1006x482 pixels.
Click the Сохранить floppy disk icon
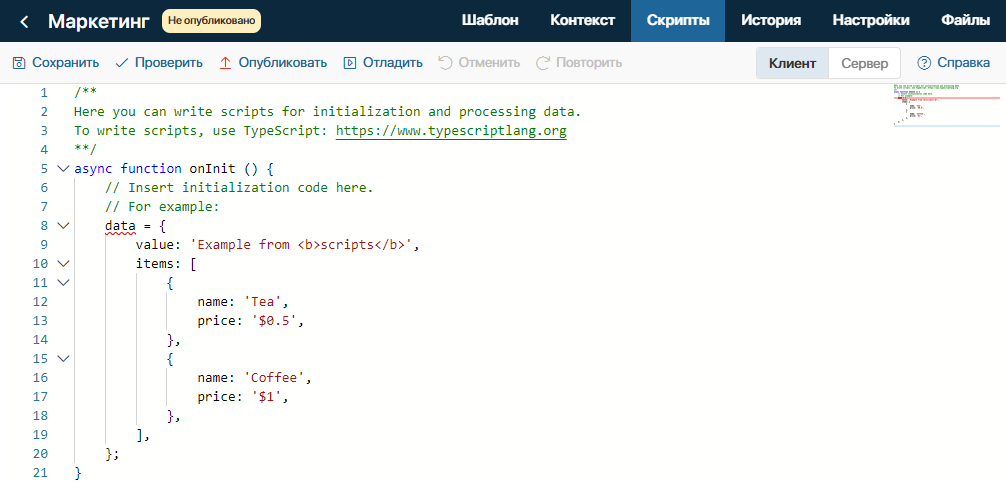coord(19,63)
